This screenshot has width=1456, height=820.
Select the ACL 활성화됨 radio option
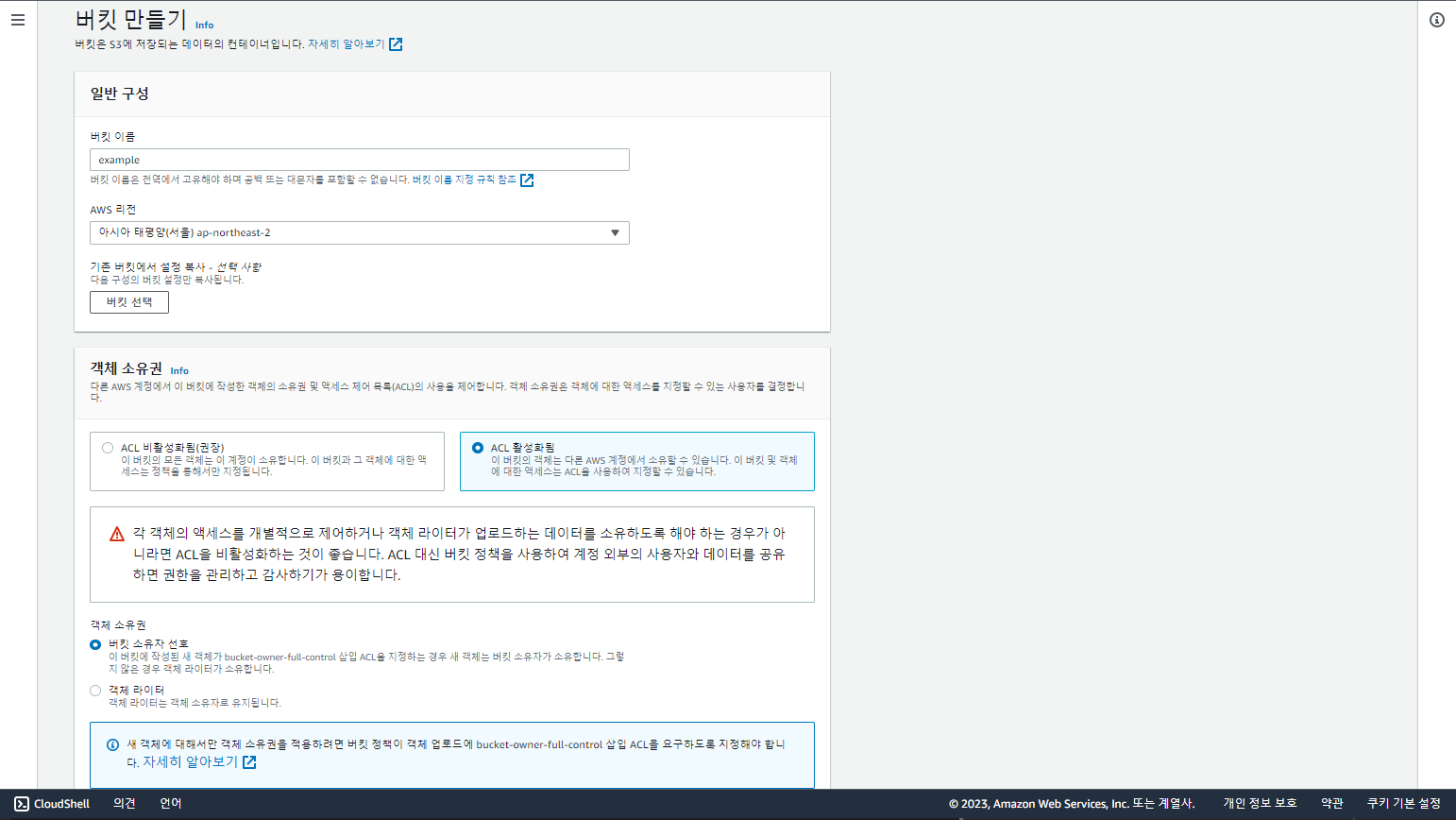pos(478,448)
